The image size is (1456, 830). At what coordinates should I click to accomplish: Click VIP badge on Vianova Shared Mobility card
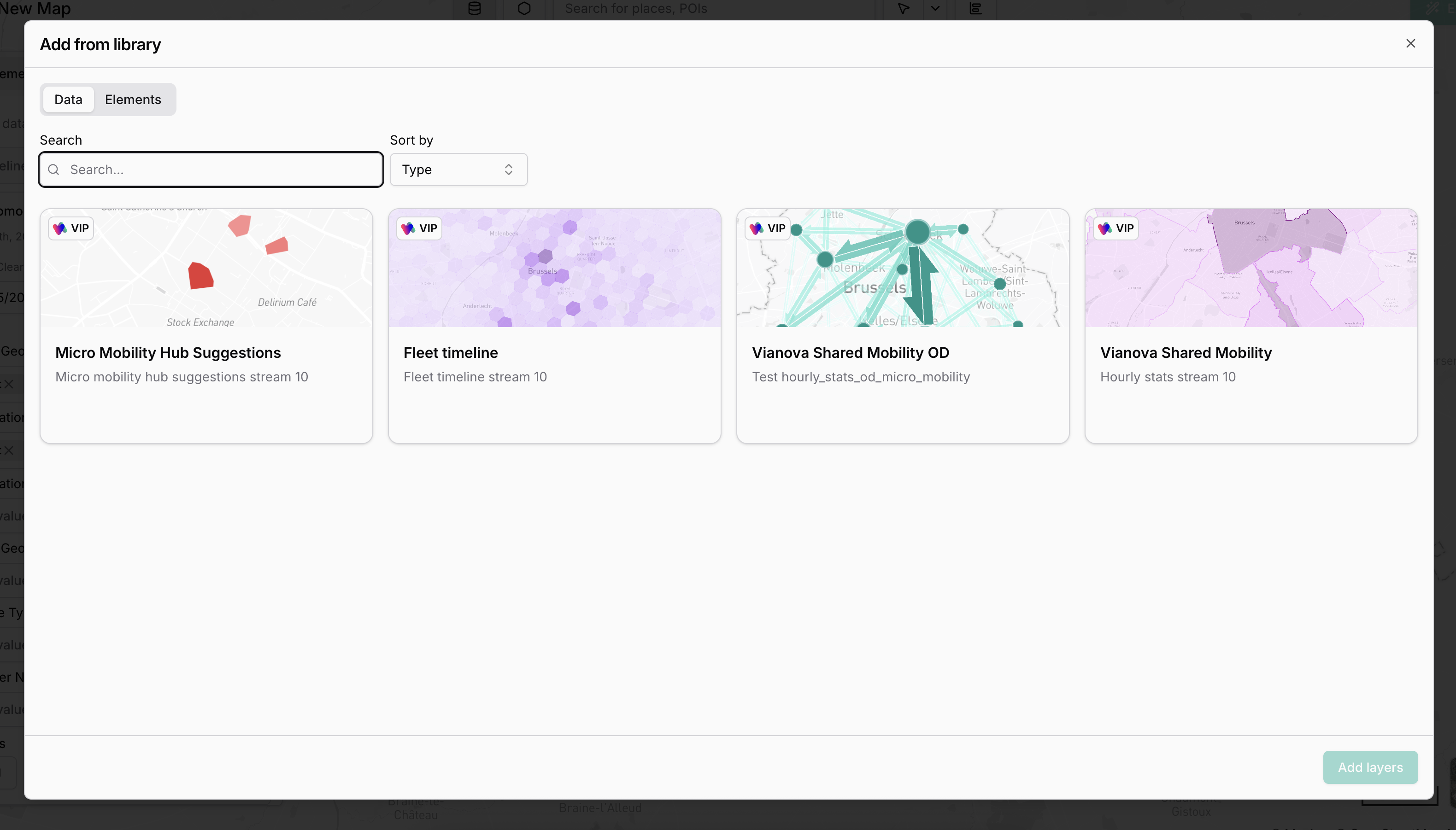point(1115,228)
